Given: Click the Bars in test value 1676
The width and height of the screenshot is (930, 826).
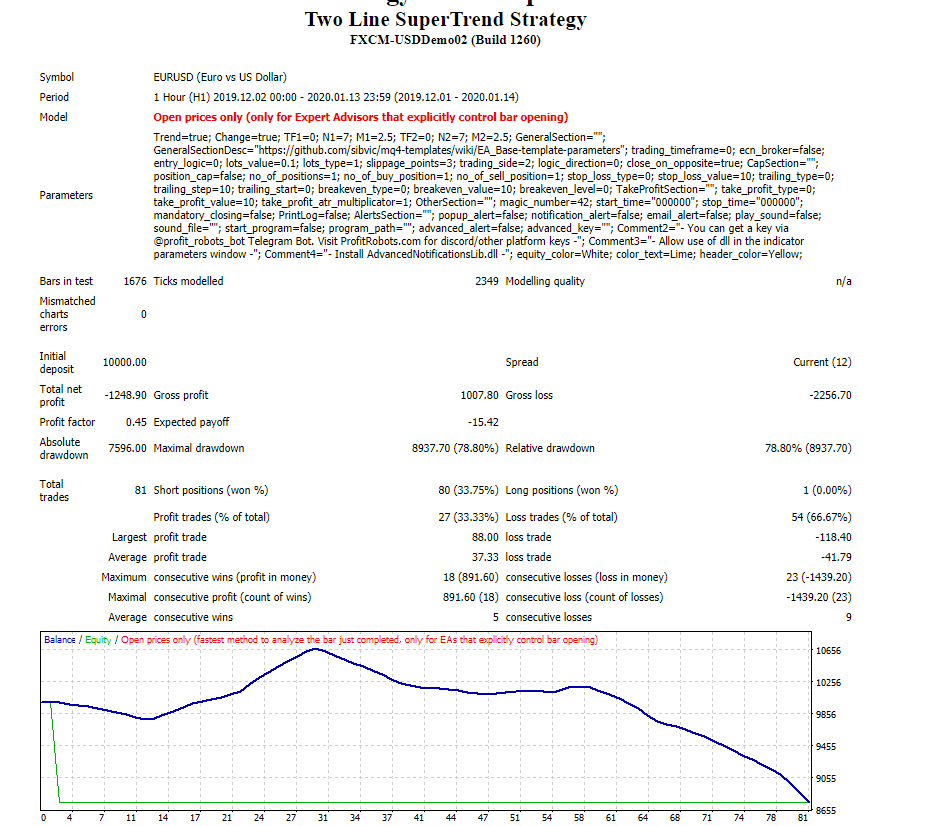Looking at the screenshot, I should point(135,281).
